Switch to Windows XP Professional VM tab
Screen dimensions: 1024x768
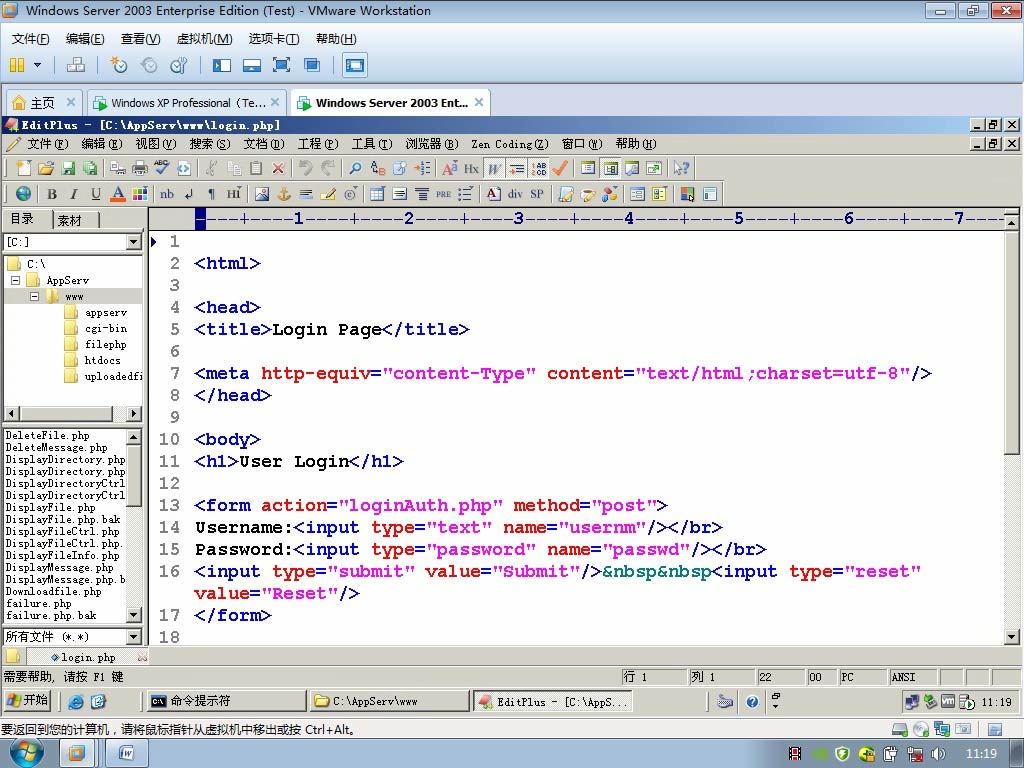187,103
